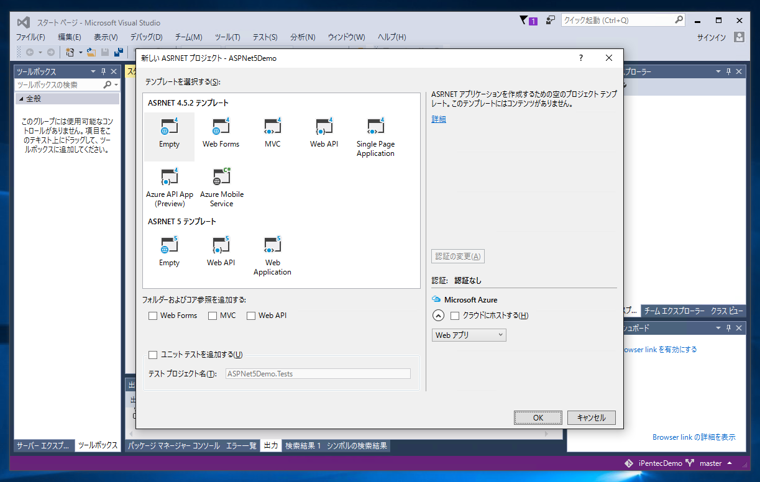Open the ツールボックス panel options dropdown arrow
Image resolution: width=760 pixels, height=482 pixels.
(x=93, y=71)
